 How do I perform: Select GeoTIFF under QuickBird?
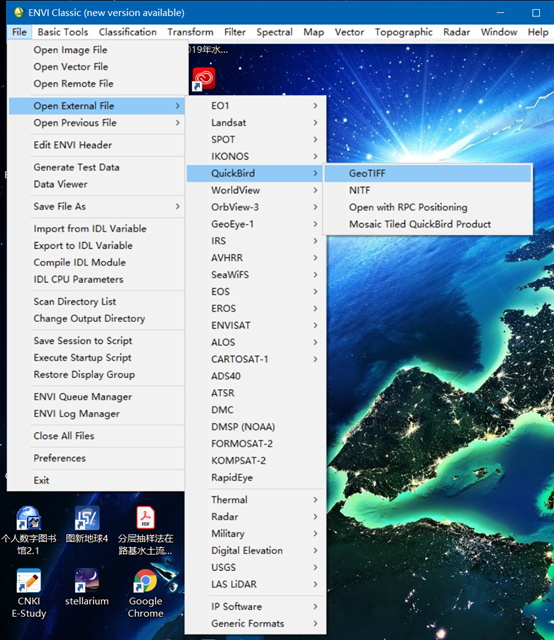[428, 173]
